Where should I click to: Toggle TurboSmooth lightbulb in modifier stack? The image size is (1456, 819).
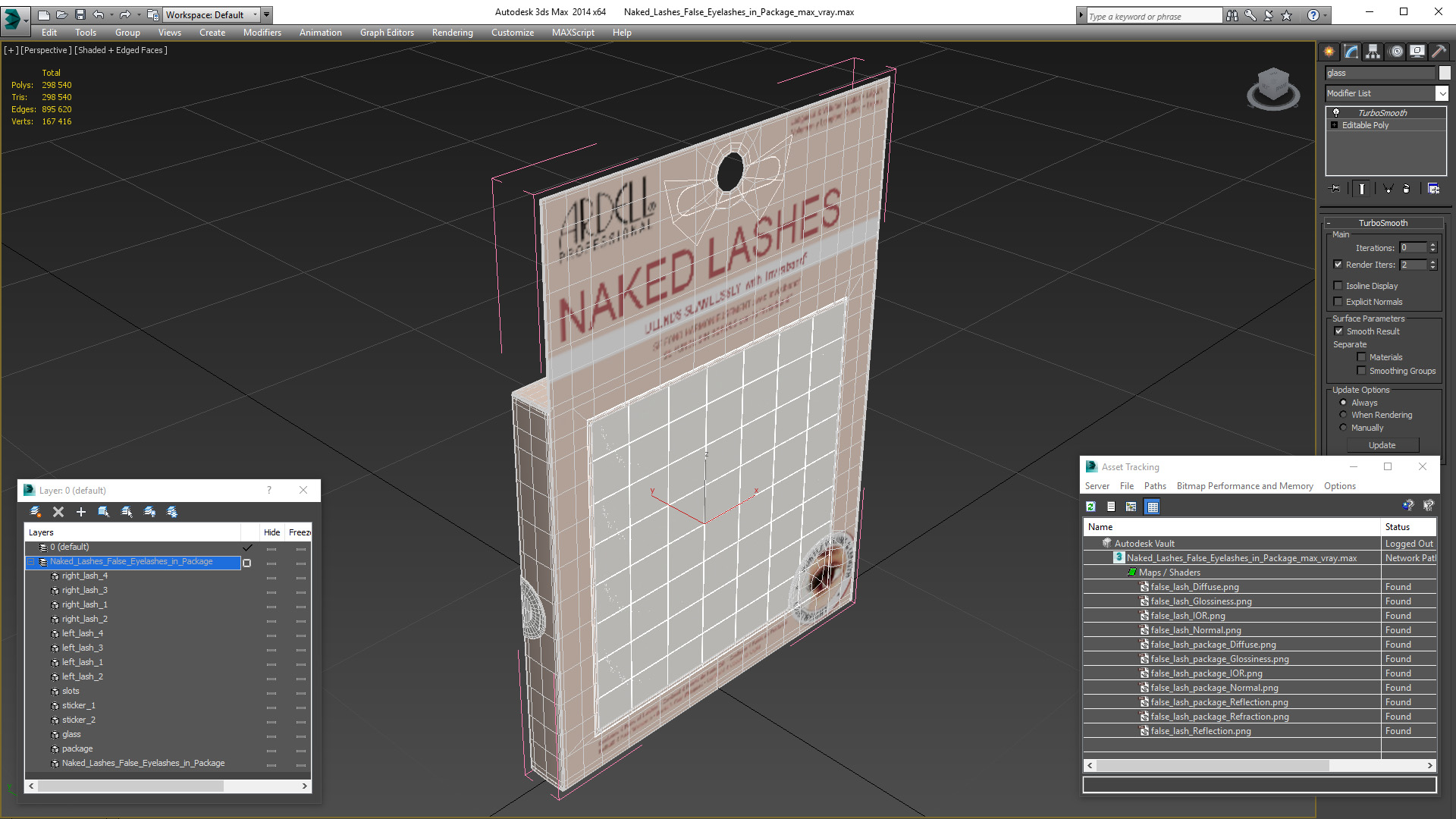1336,112
